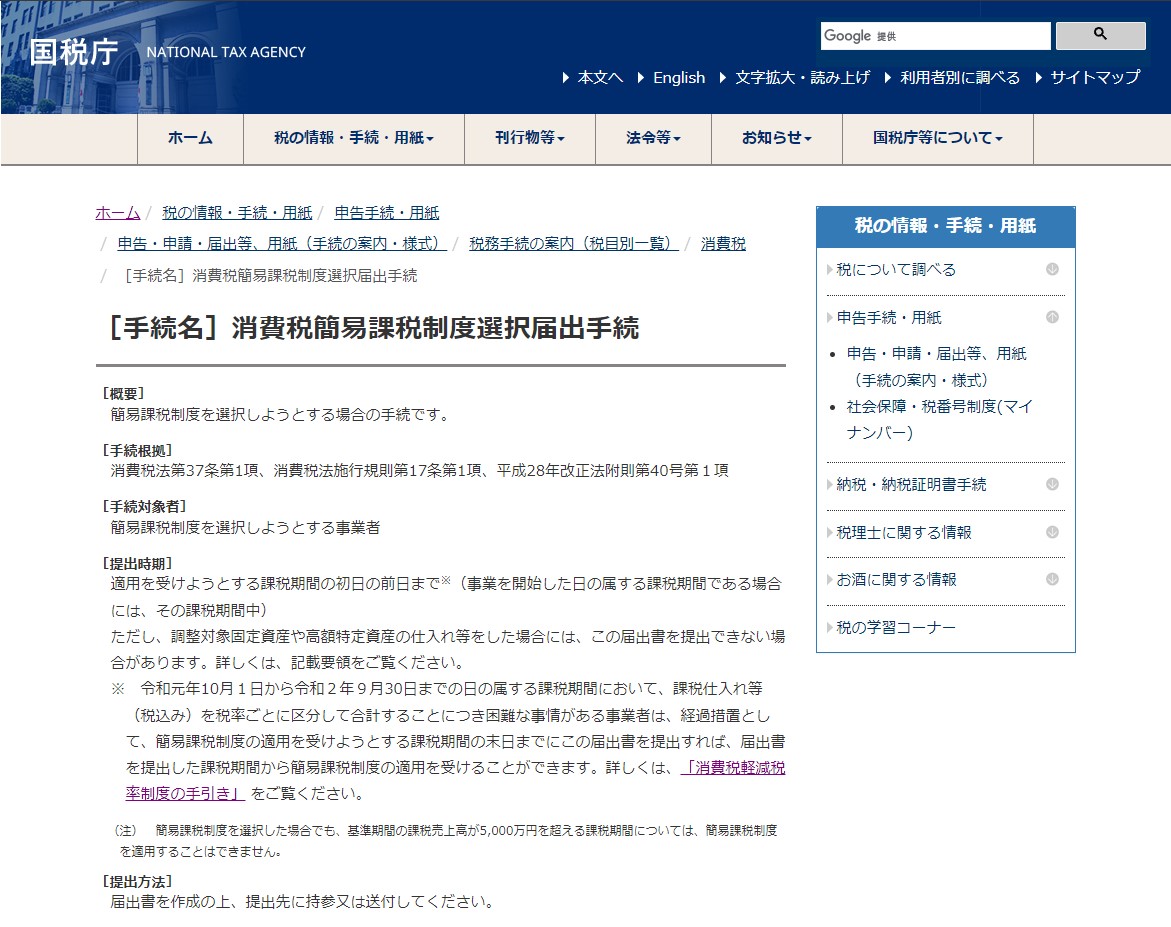The width and height of the screenshot is (1171, 927).
Task: Open sidebar item お酒に関する情報
Action: coord(896,580)
